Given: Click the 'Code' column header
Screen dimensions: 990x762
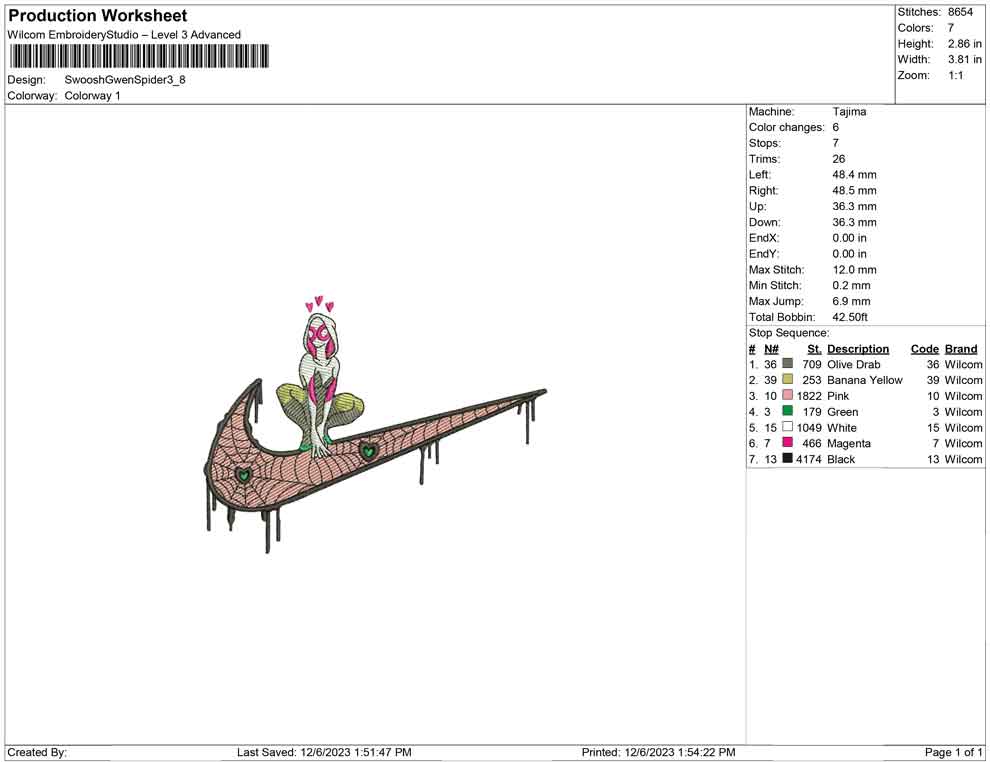Looking at the screenshot, I should tap(925, 349).
